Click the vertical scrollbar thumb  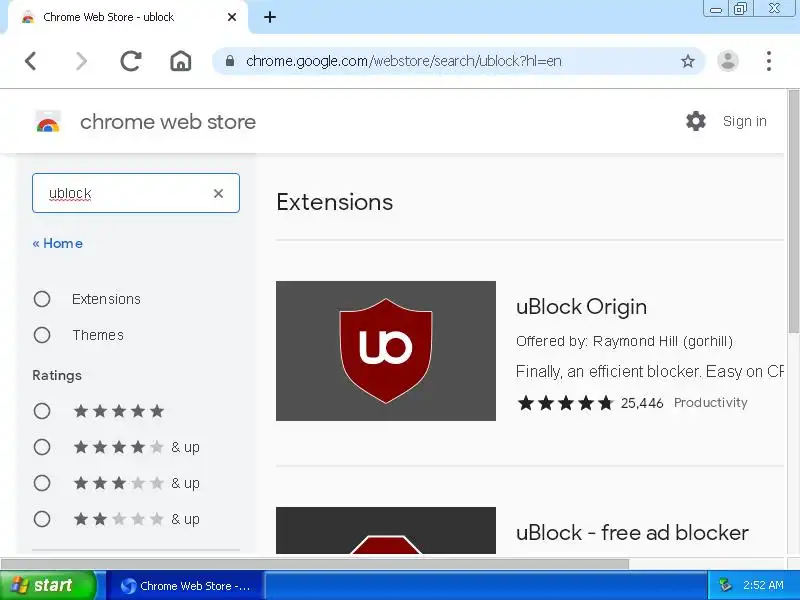[x=793, y=212]
